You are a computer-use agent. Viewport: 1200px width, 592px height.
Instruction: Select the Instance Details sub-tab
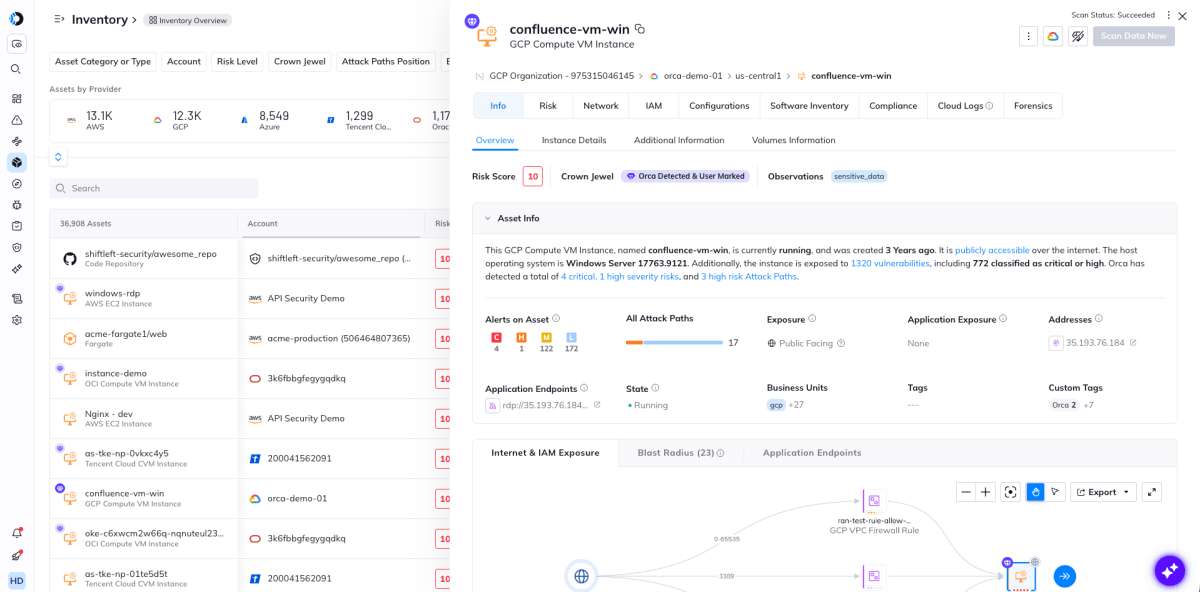[x=574, y=140]
